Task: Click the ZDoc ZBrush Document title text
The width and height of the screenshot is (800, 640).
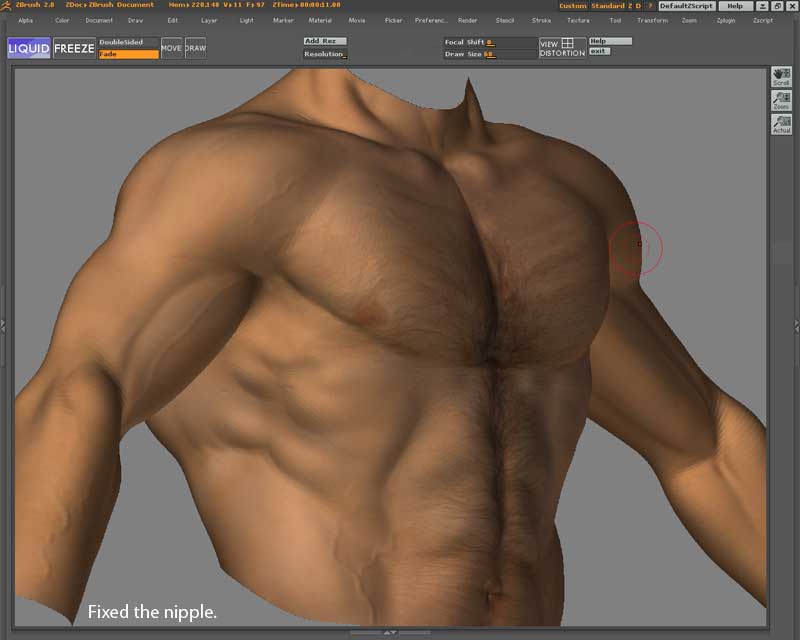Action: (x=110, y=5)
